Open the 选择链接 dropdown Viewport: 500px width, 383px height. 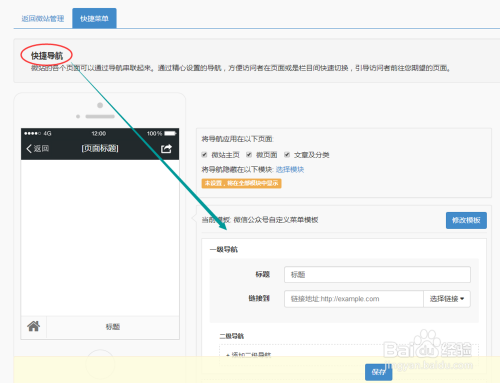pos(447,299)
